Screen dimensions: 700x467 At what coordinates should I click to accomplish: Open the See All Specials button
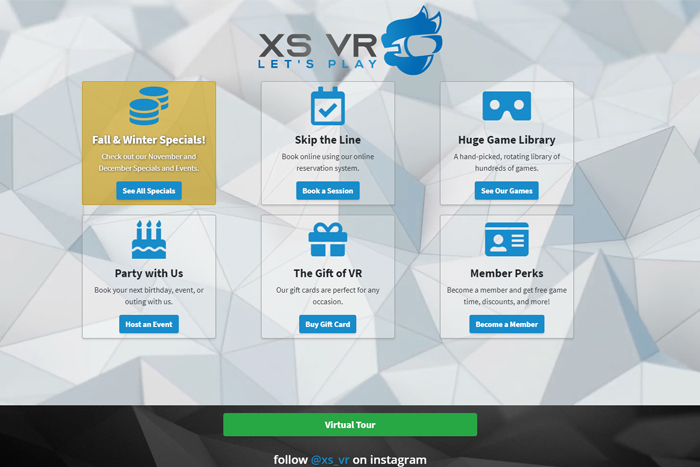point(149,191)
